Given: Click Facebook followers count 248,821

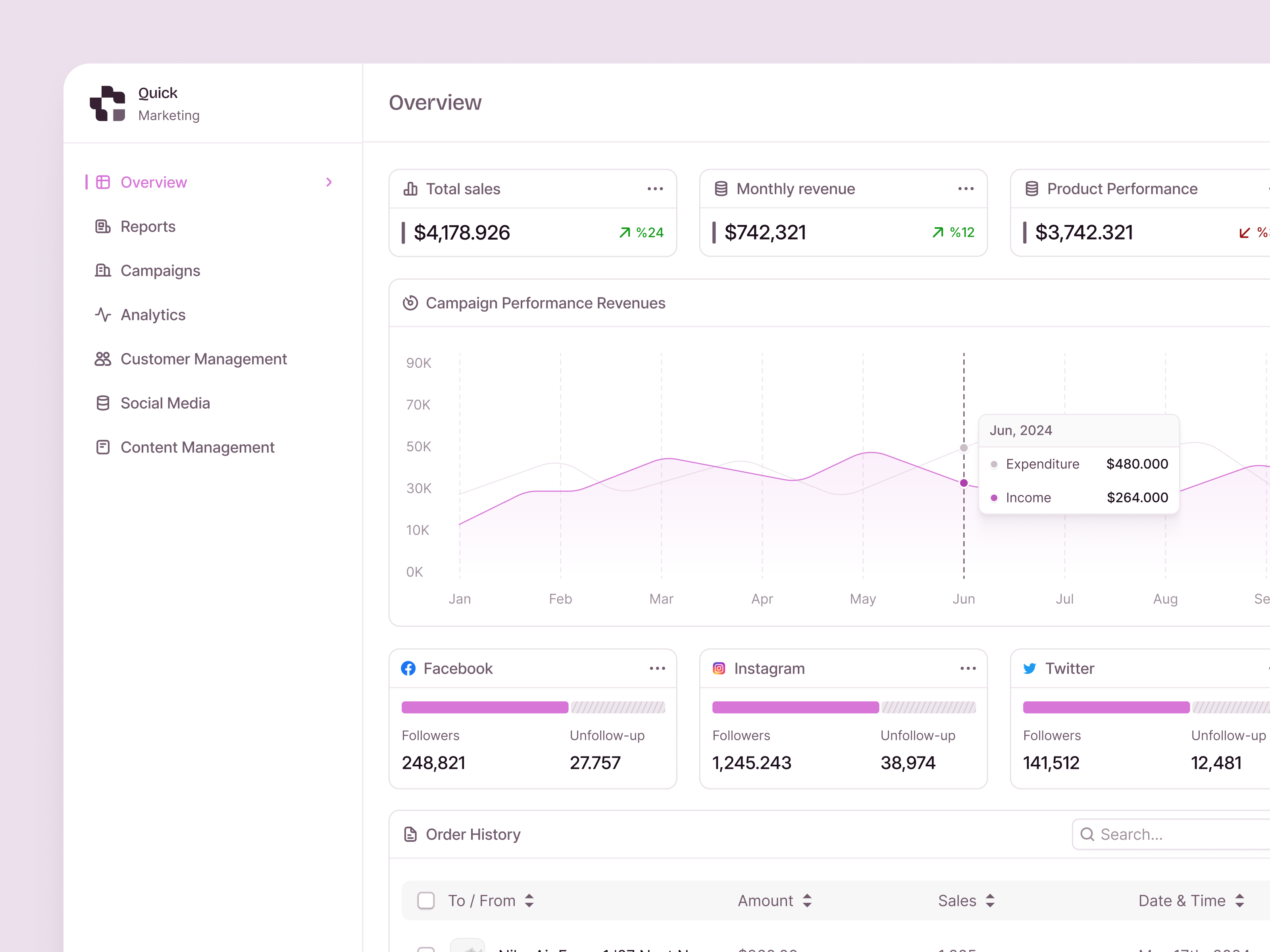Looking at the screenshot, I should pyautogui.click(x=433, y=763).
